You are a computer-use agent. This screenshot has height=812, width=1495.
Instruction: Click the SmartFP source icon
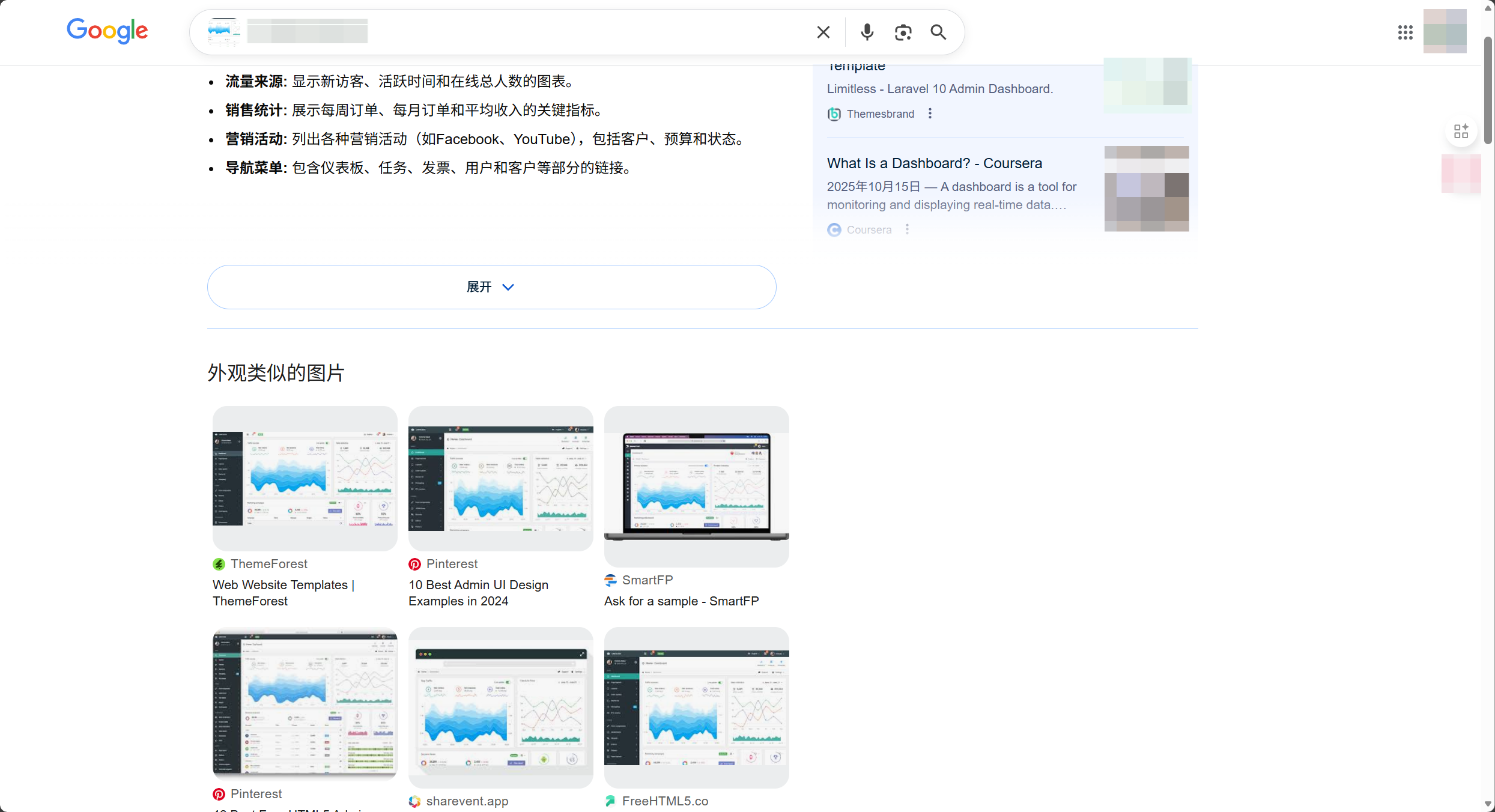tap(610, 580)
